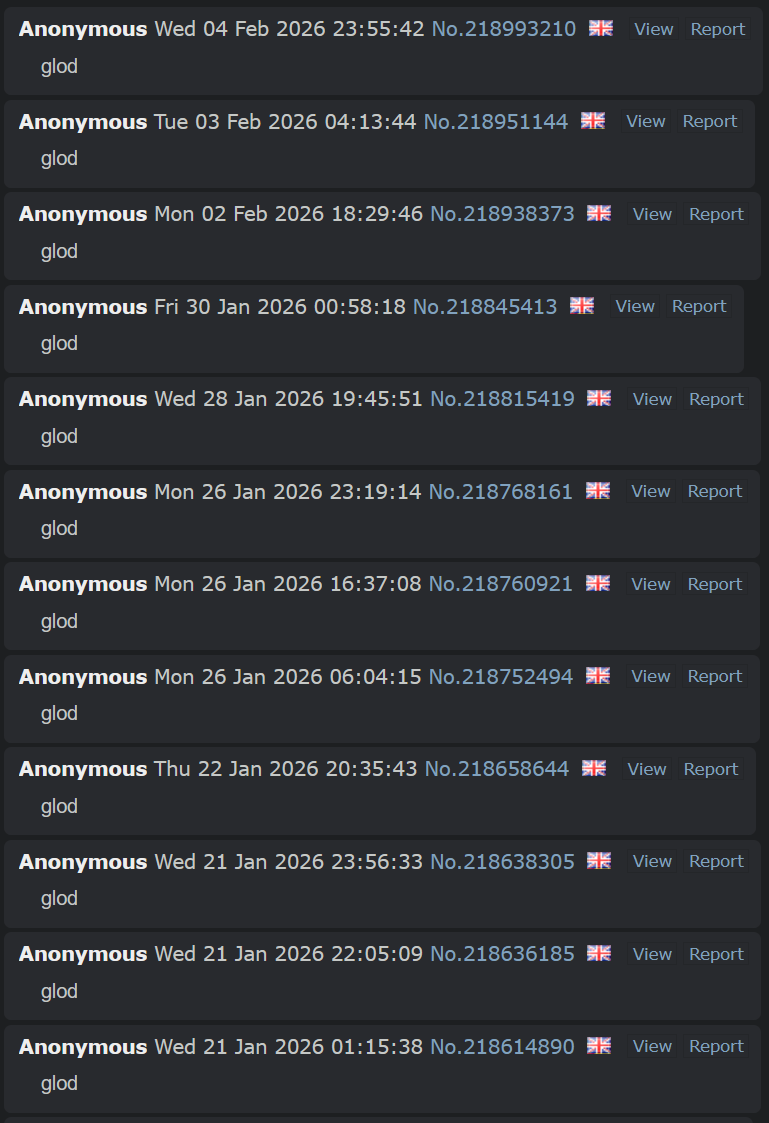769x1123 pixels.
Task: Report post No.218760921
Action: [715, 584]
